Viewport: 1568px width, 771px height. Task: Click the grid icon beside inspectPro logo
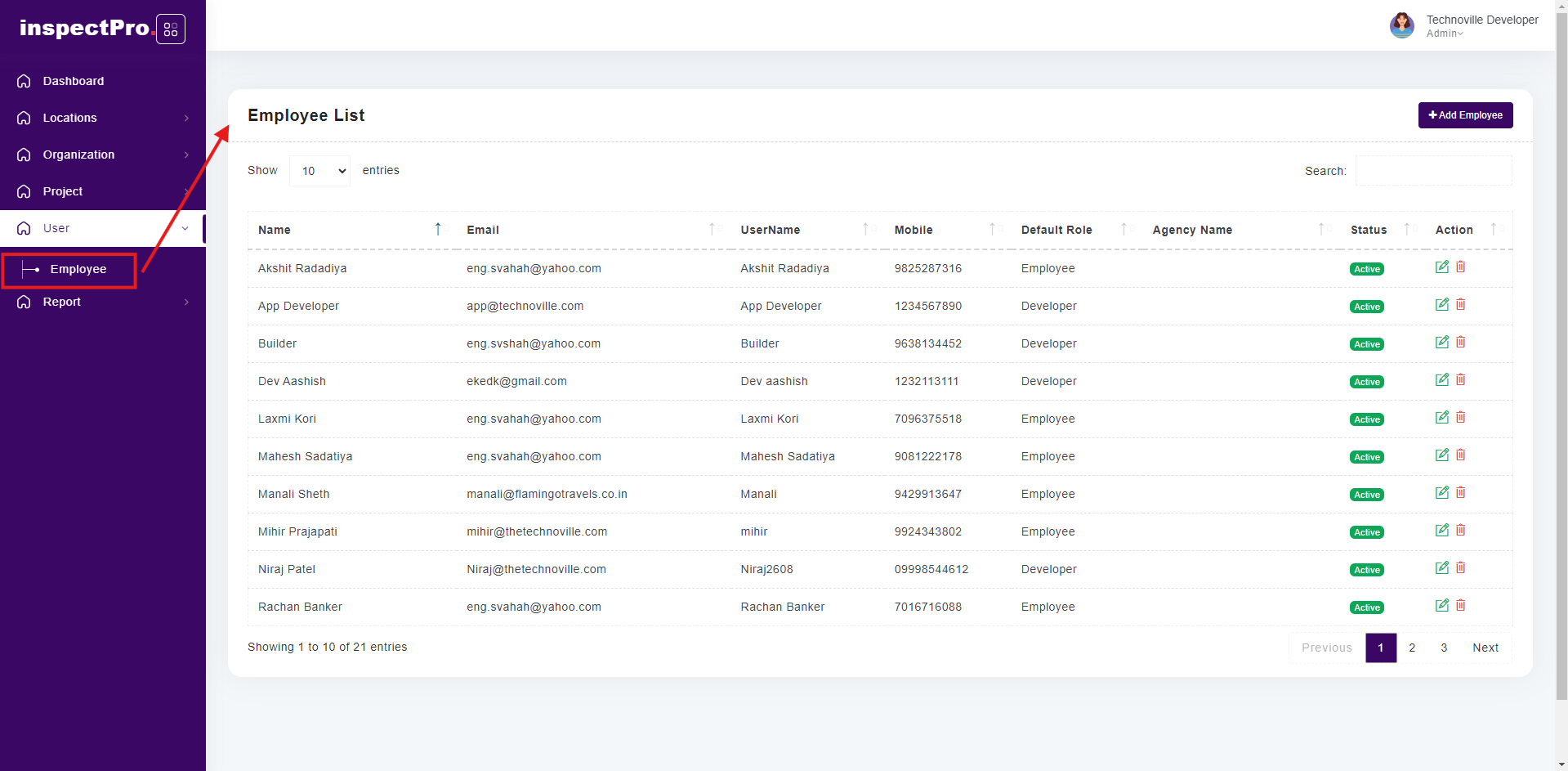[x=171, y=29]
